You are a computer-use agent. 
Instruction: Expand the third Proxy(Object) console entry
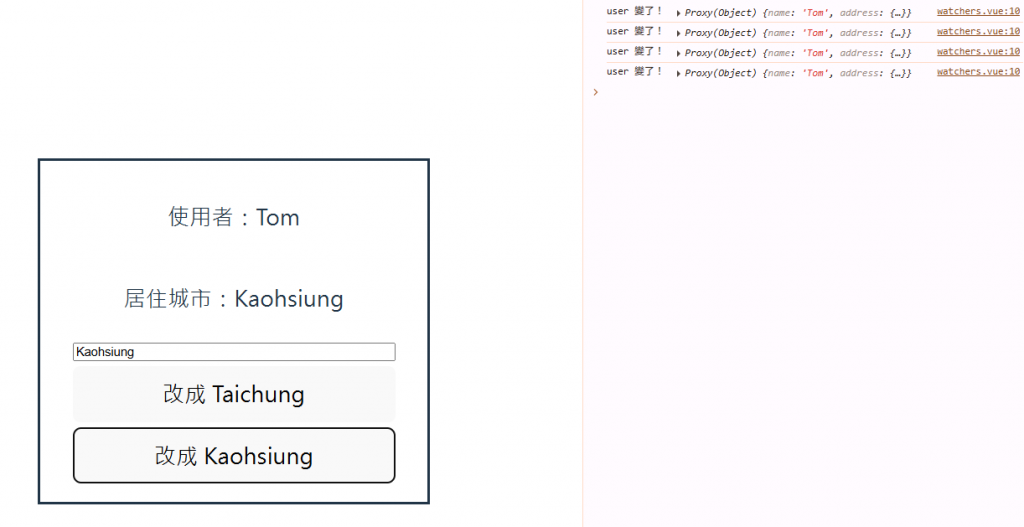coord(679,54)
